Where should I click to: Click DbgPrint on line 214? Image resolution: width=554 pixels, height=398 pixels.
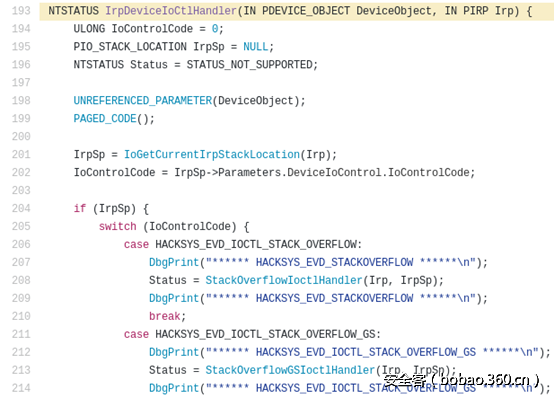174,388
